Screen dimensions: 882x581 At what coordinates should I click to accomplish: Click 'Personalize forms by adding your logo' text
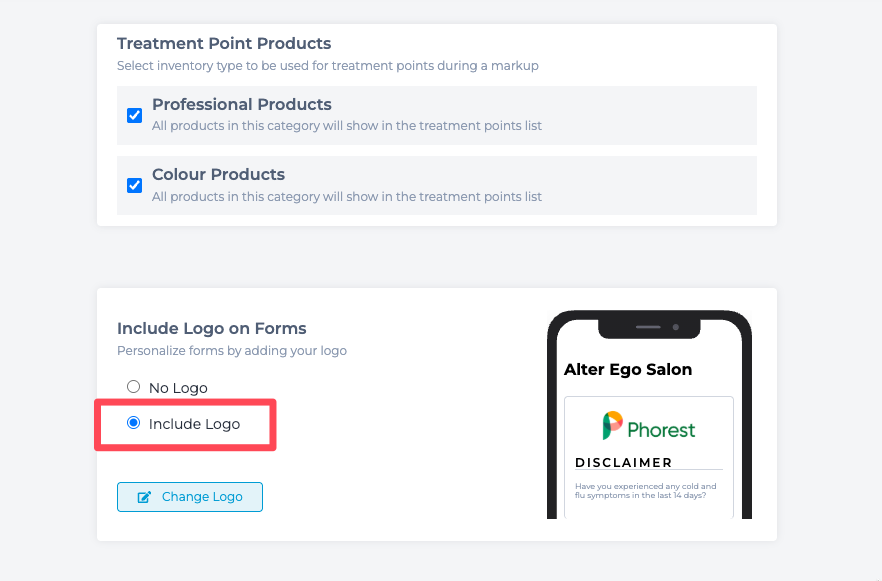(232, 351)
